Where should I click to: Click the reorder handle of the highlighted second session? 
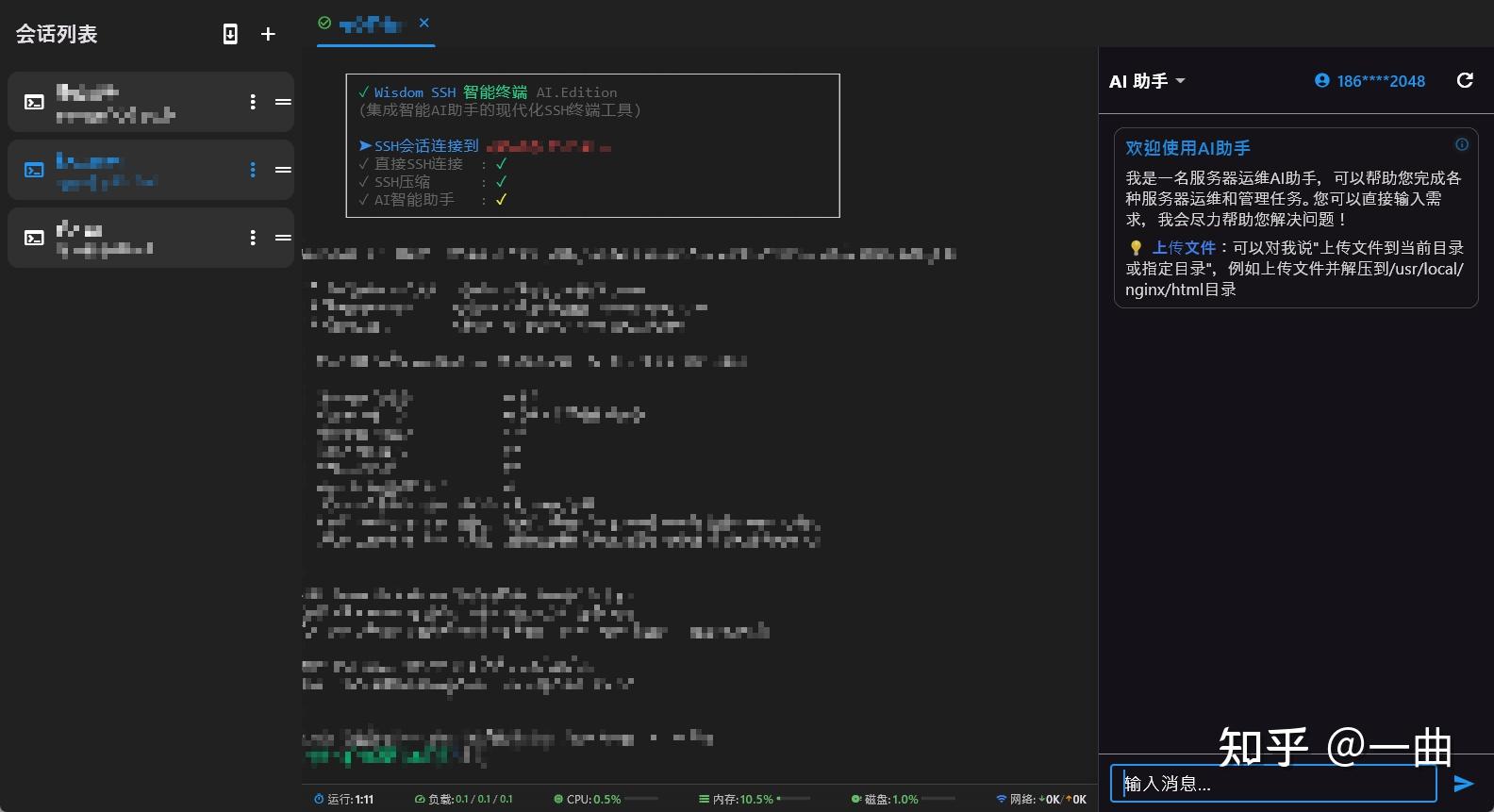tap(283, 170)
